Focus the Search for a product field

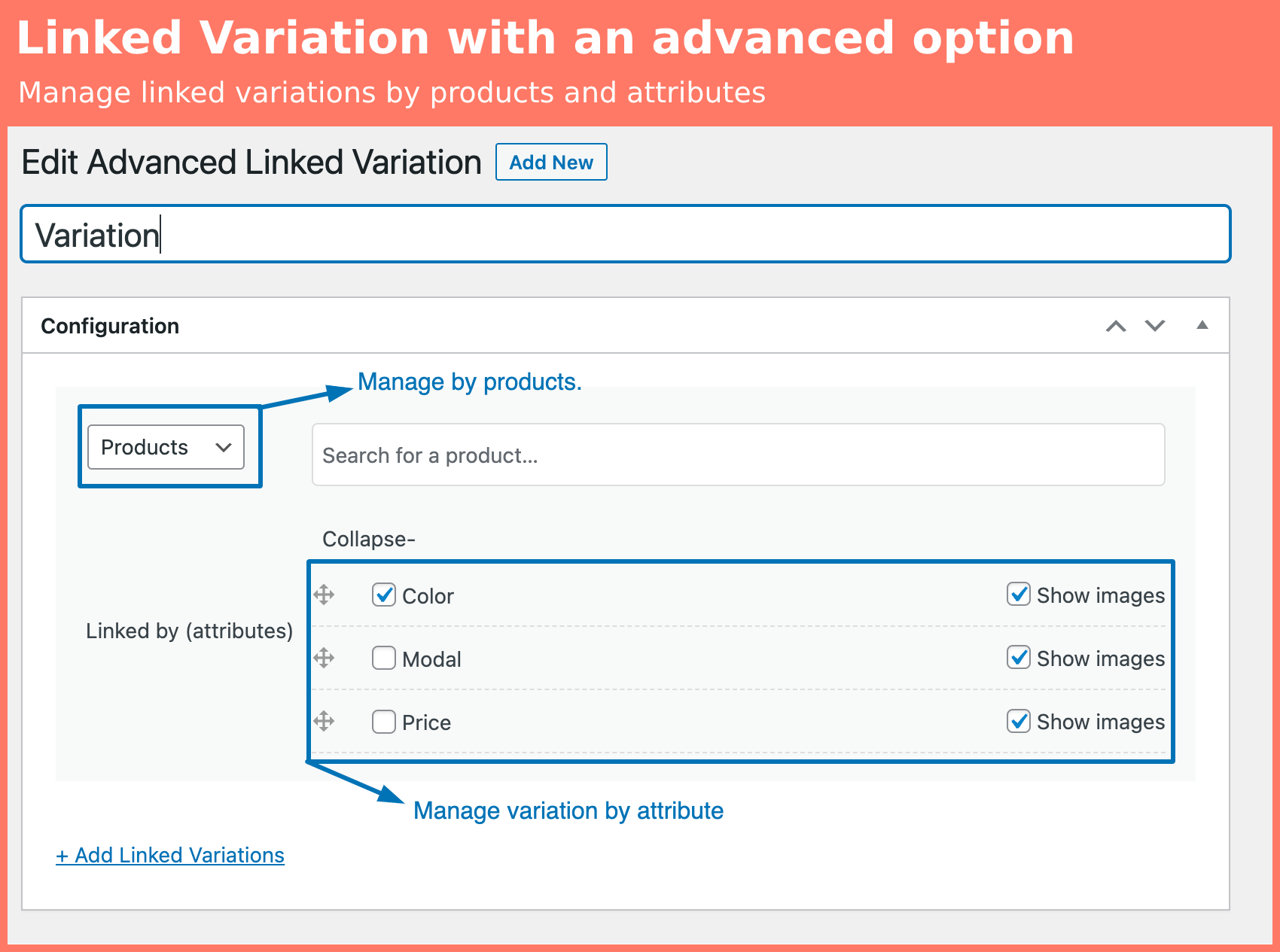pyautogui.click(x=738, y=455)
